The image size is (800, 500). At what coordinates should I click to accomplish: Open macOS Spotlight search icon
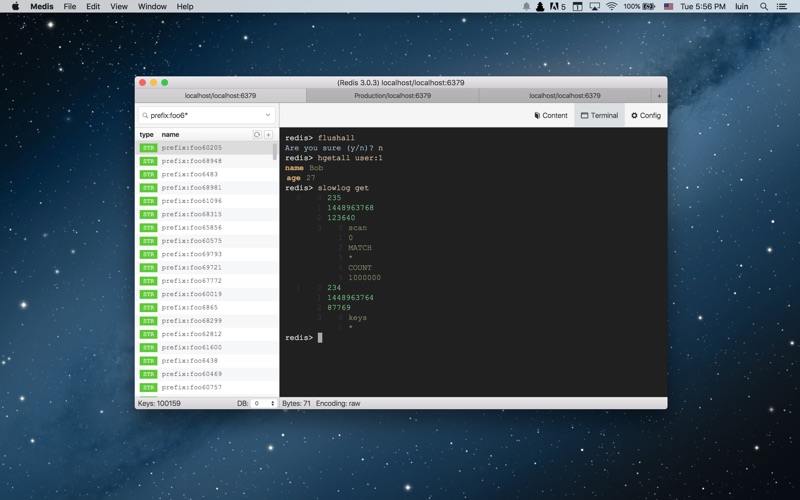(x=764, y=7)
